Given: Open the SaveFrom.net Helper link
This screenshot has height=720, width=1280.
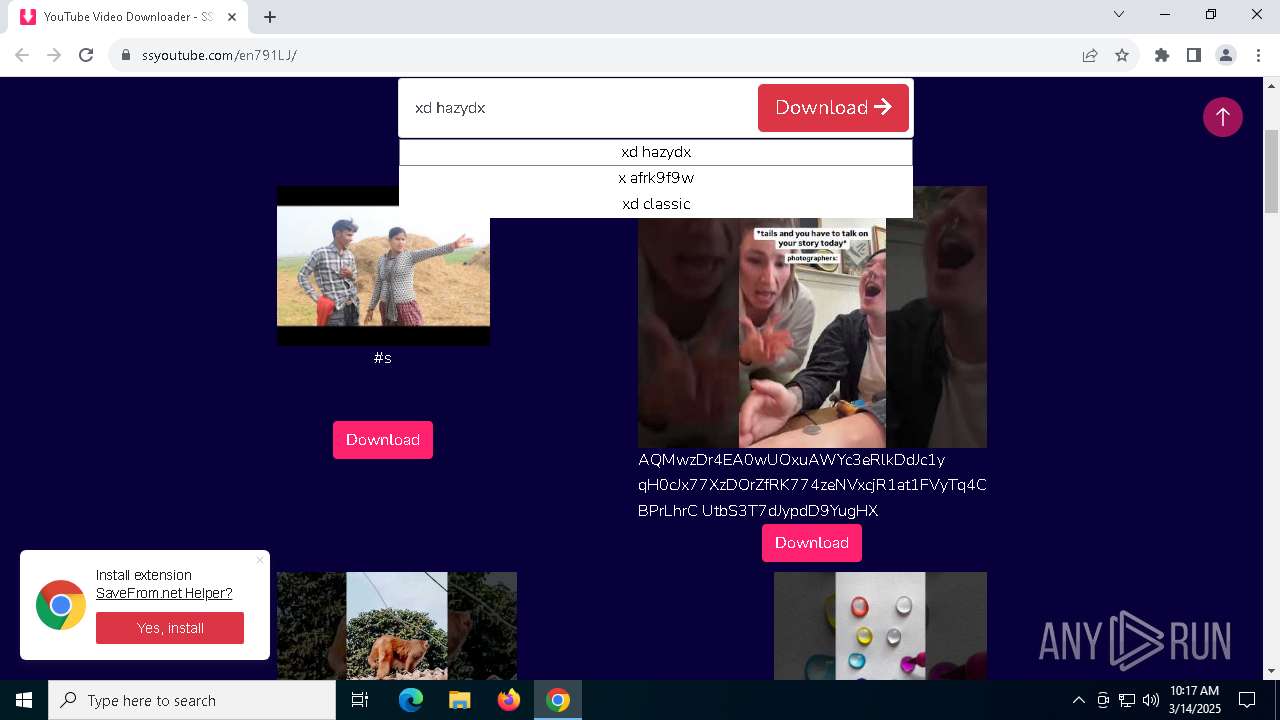Looking at the screenshot, I should point(164,593).
